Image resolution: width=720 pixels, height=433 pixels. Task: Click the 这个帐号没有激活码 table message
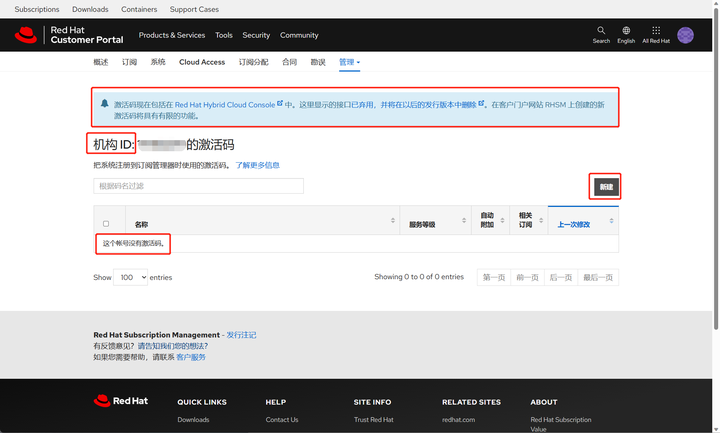point(133,243)
